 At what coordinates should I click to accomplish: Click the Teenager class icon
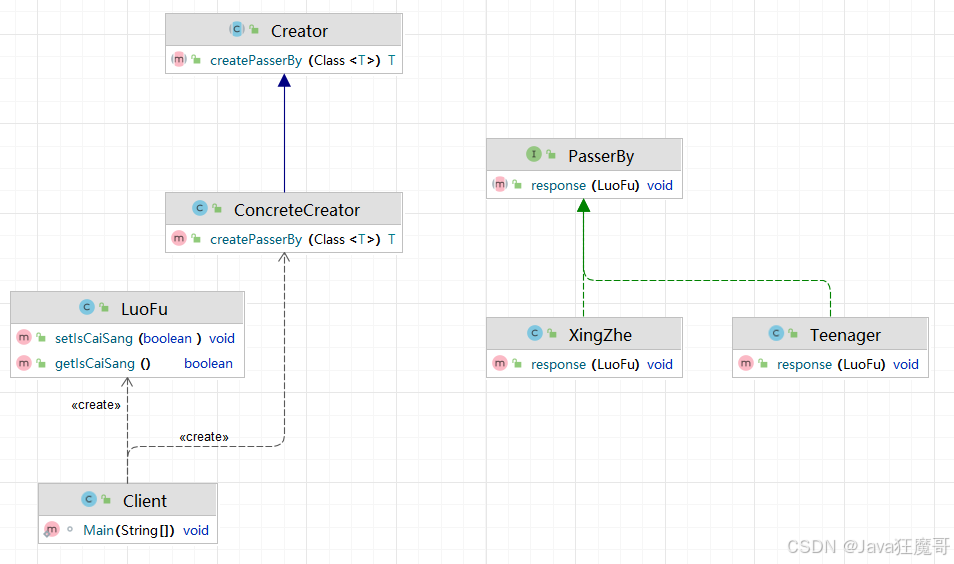[776, 333]
